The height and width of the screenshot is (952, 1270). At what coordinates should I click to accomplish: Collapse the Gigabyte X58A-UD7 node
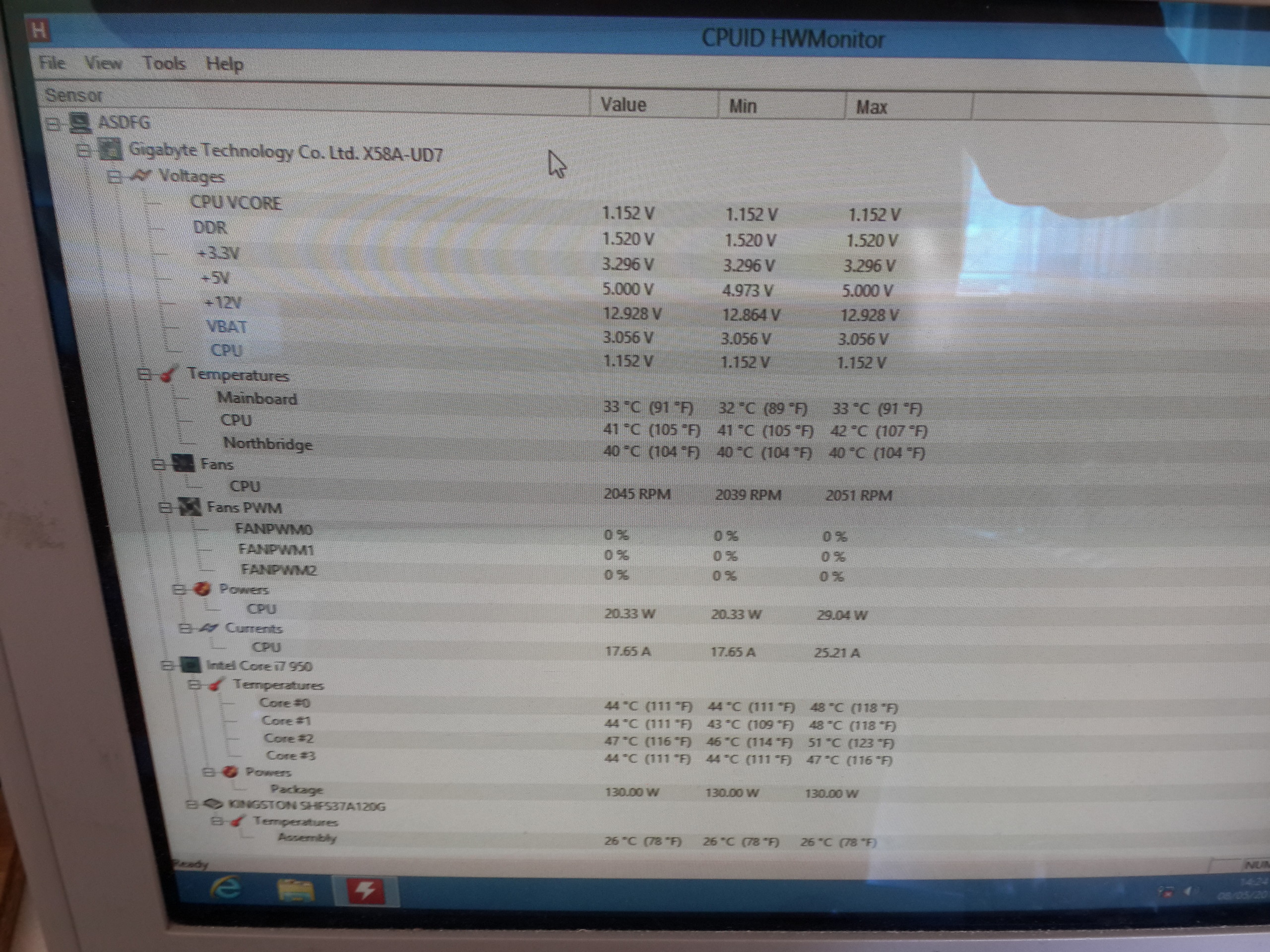(x=84, y=150)
